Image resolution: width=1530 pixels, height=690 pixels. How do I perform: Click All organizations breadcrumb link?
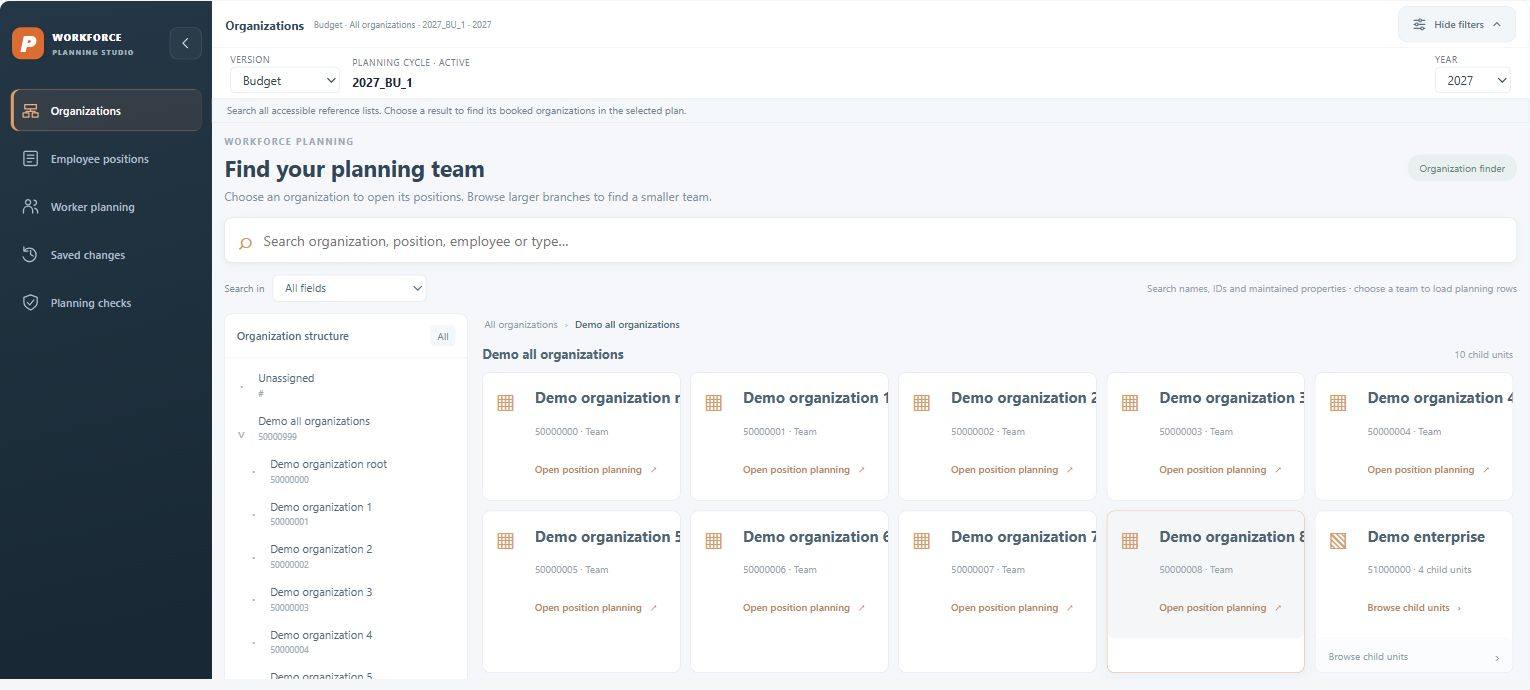(x=521, y=325)
